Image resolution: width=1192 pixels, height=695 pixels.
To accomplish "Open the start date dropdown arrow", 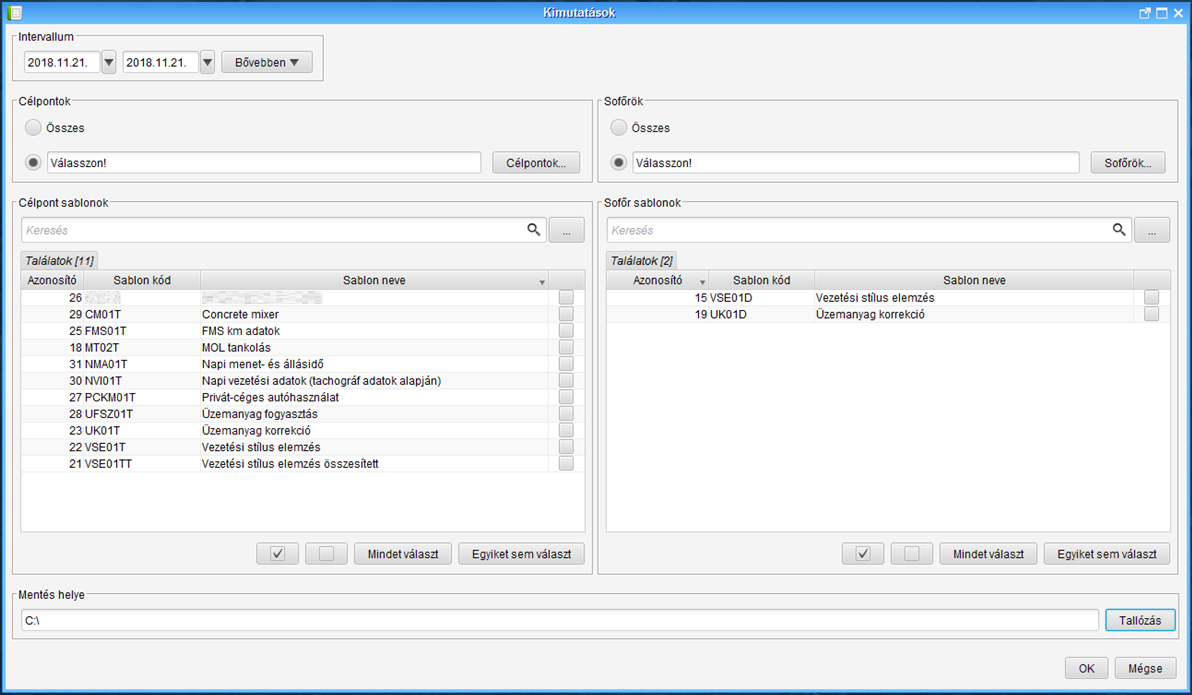I will tap(109, 63).
